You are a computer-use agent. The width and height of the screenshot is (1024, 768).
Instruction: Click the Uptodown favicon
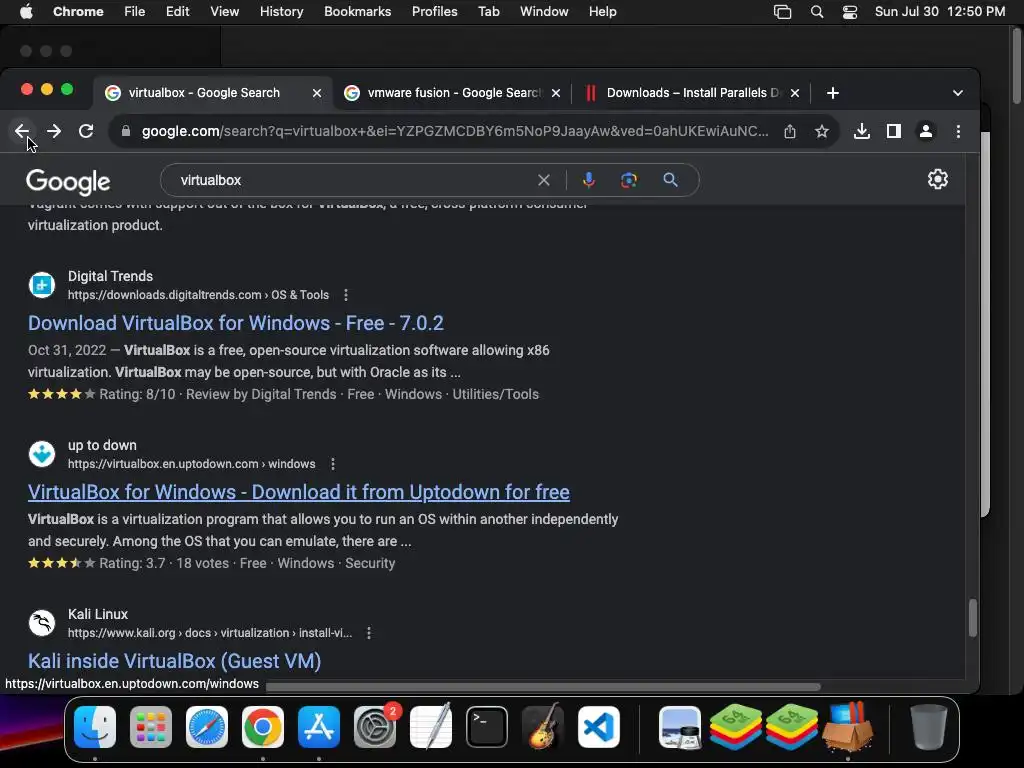coord(42,454)
